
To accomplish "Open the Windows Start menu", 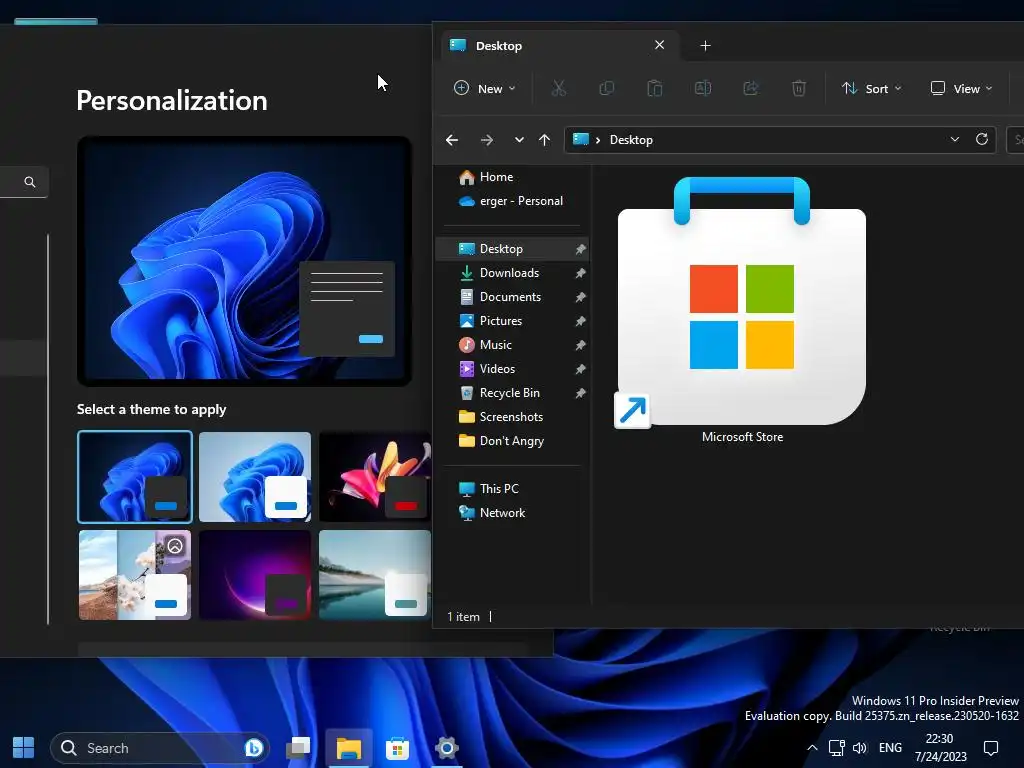I will [x=24, y=748].
